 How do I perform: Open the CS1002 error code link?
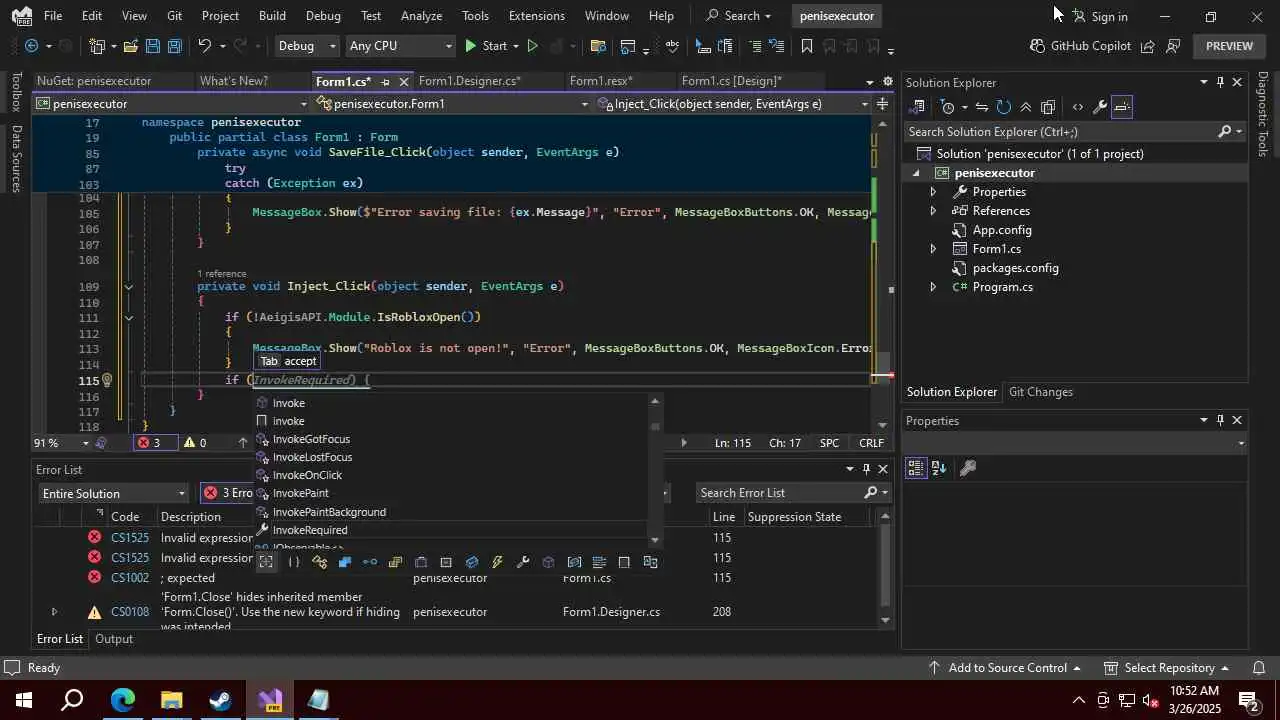point(130,578)
